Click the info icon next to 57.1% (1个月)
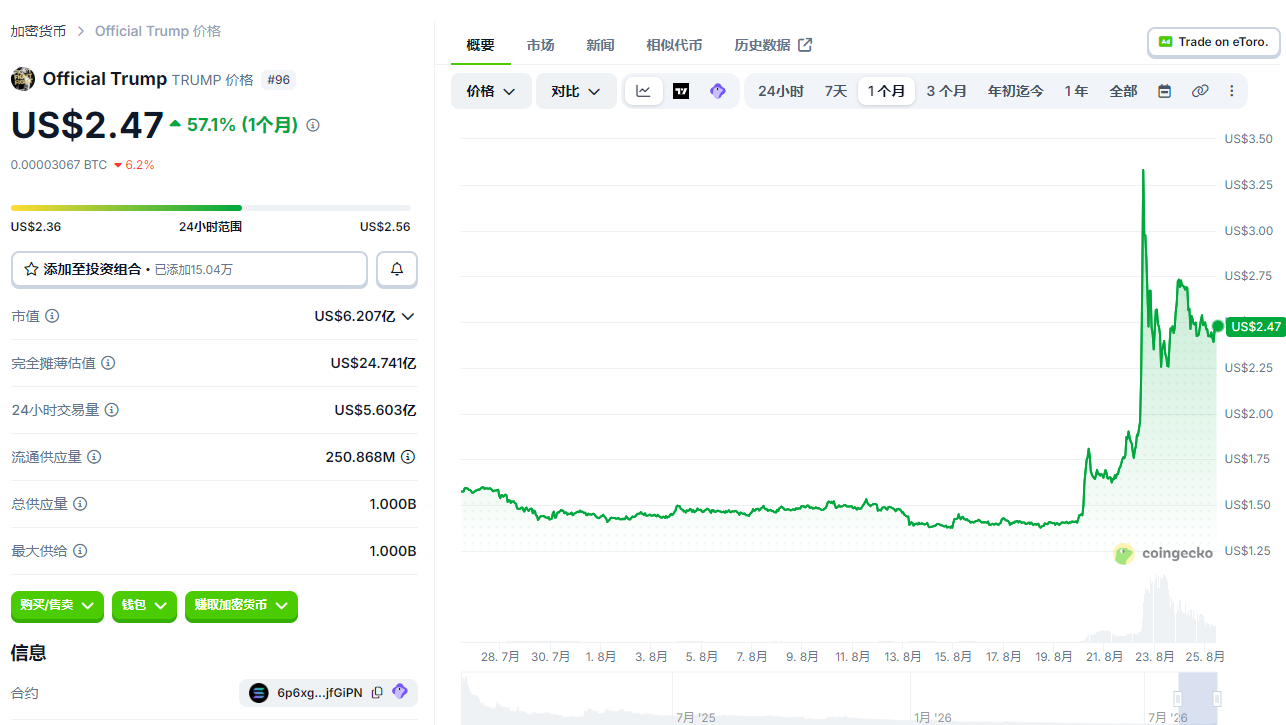This screenshot has width=1286, height=725. tap(313, 126)
